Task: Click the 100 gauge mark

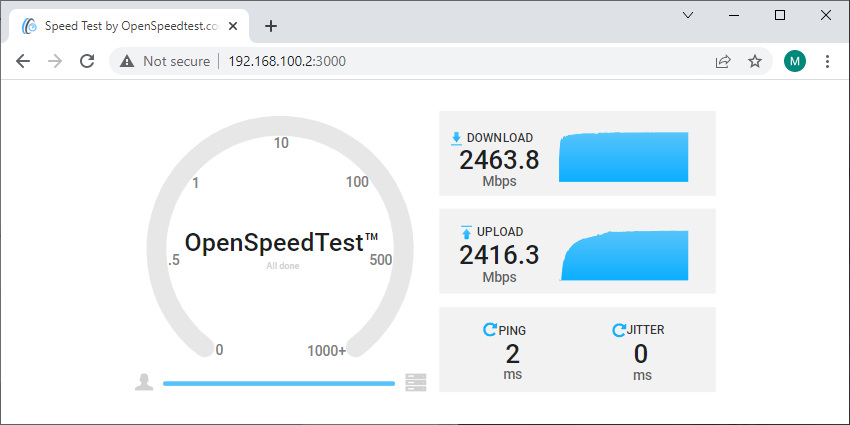Action: [357, 182]
